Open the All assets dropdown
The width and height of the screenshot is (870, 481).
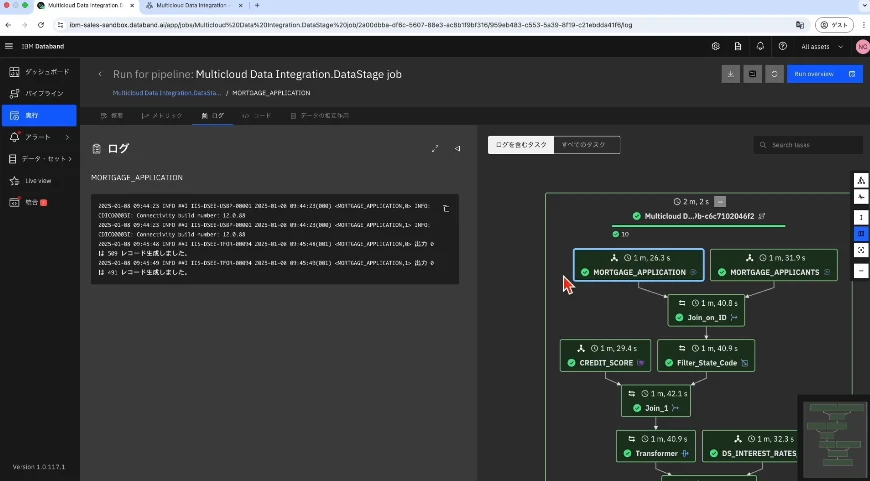[822, 47]
